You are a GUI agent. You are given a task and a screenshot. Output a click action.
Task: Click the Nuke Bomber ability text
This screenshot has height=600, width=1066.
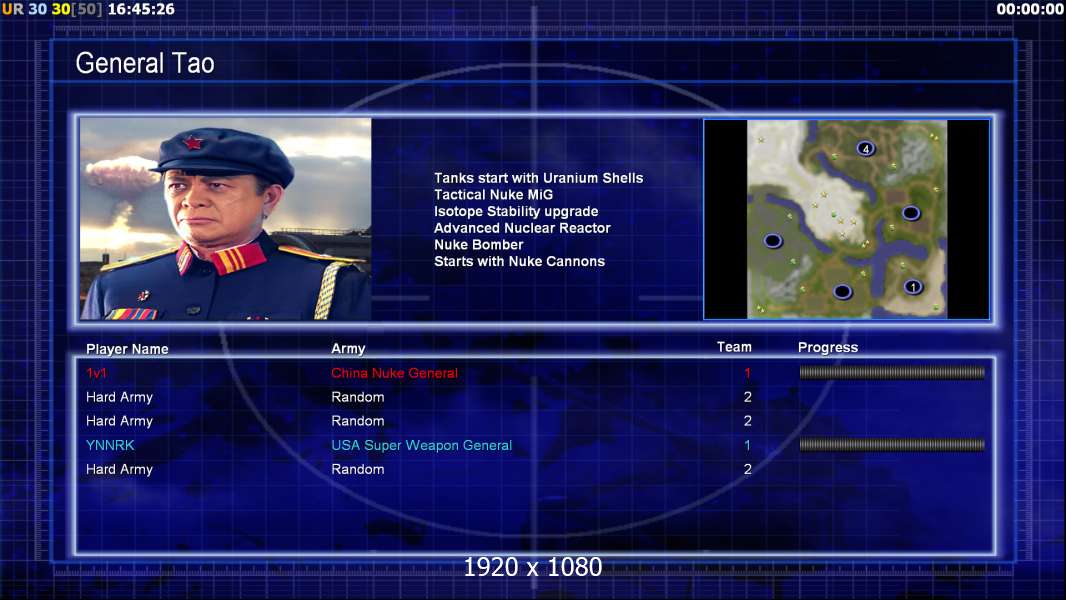click(x=479, y=245)
